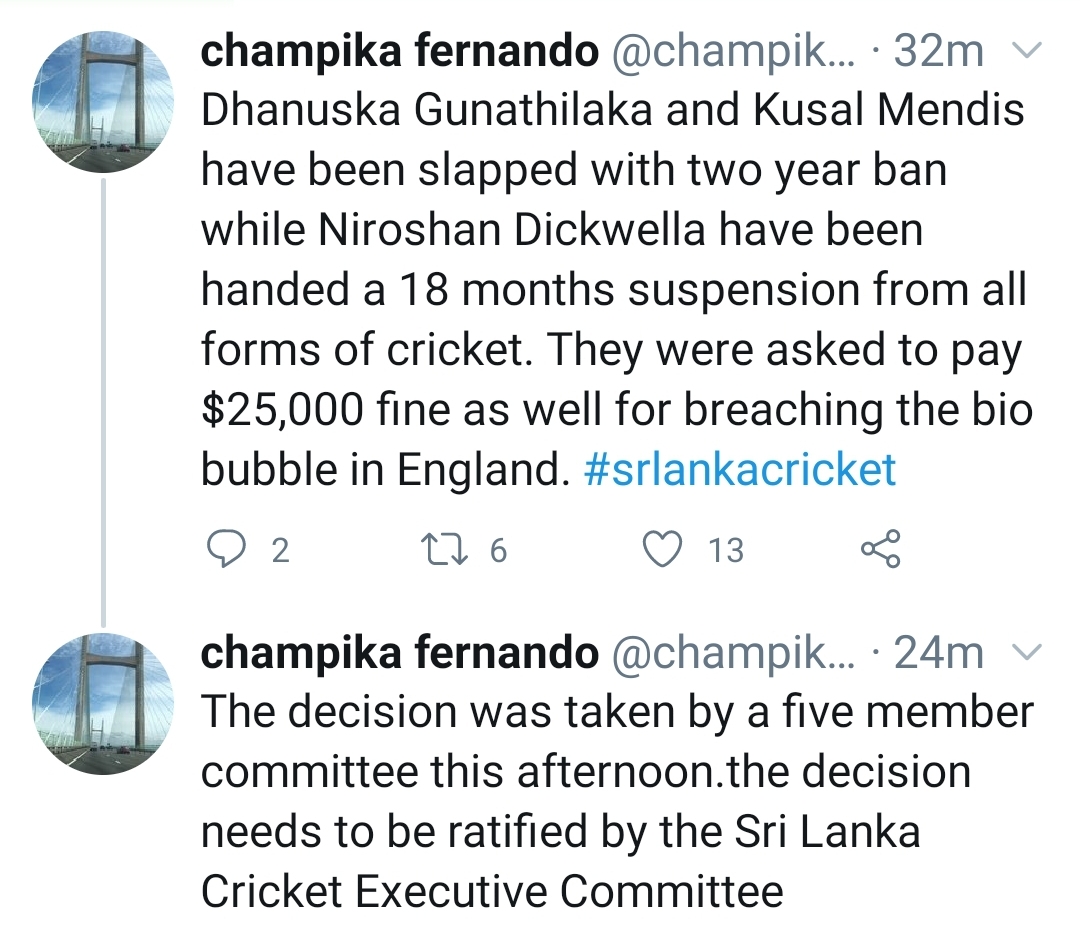Image resolution: width=1080 pixels, height=943 pixels.
Task: Open the Dhanuska Gunathilaka tweet text
Action: tap(616, 290)
